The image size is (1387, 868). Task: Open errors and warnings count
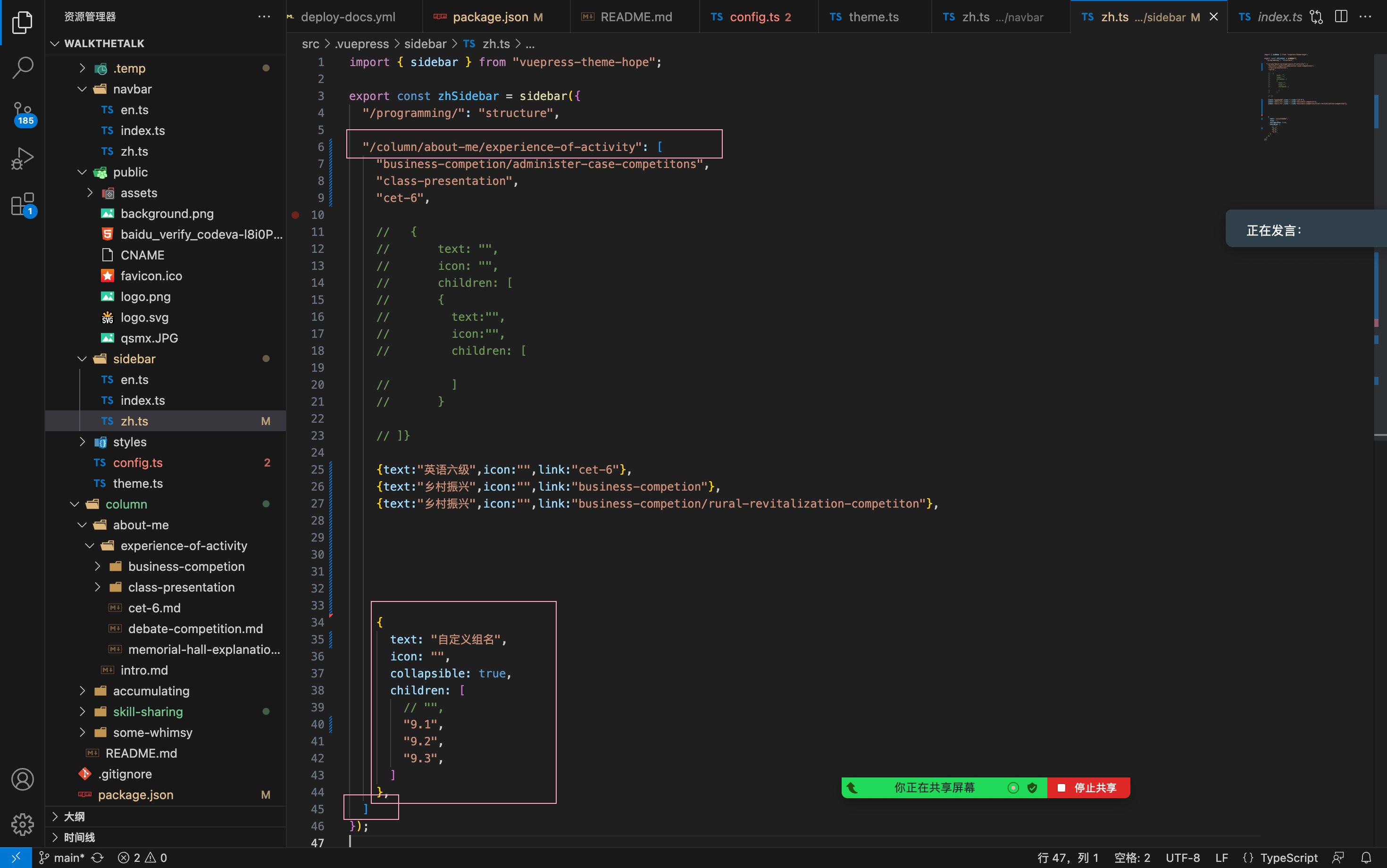click(142, 858)
